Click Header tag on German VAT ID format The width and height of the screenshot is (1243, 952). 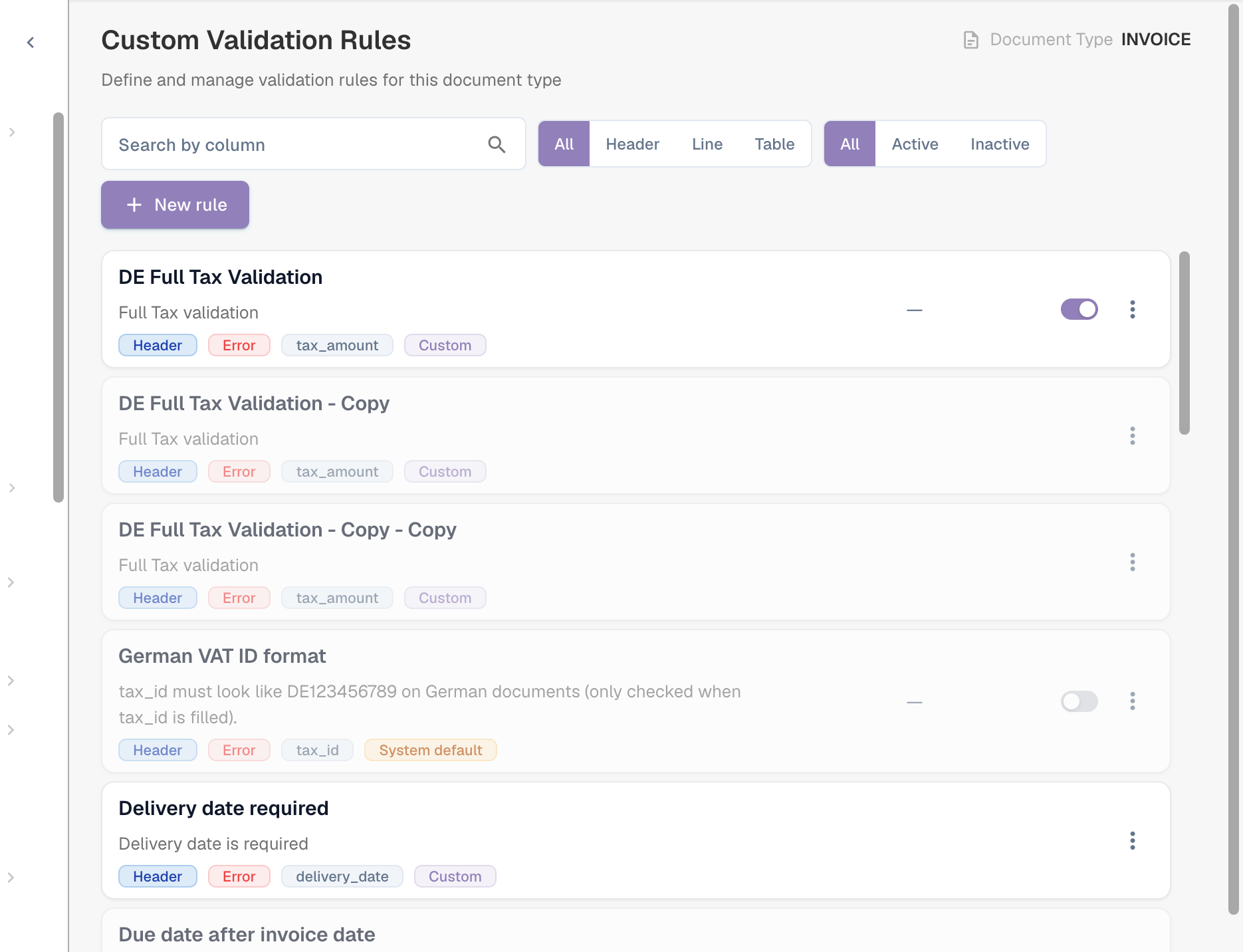(x=158, y=750)
